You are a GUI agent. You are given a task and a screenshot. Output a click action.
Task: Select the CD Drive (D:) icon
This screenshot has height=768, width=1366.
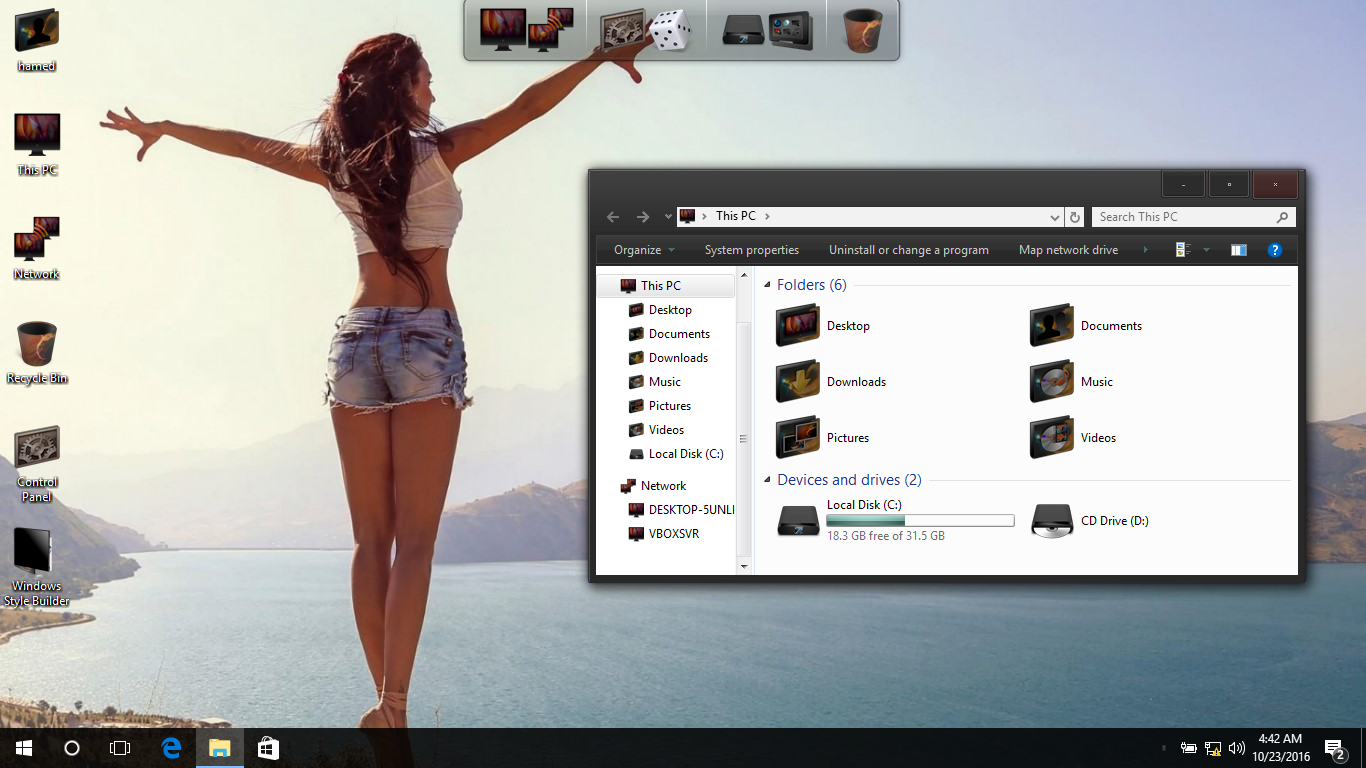pyautogui.click(x=1052, y=521)
